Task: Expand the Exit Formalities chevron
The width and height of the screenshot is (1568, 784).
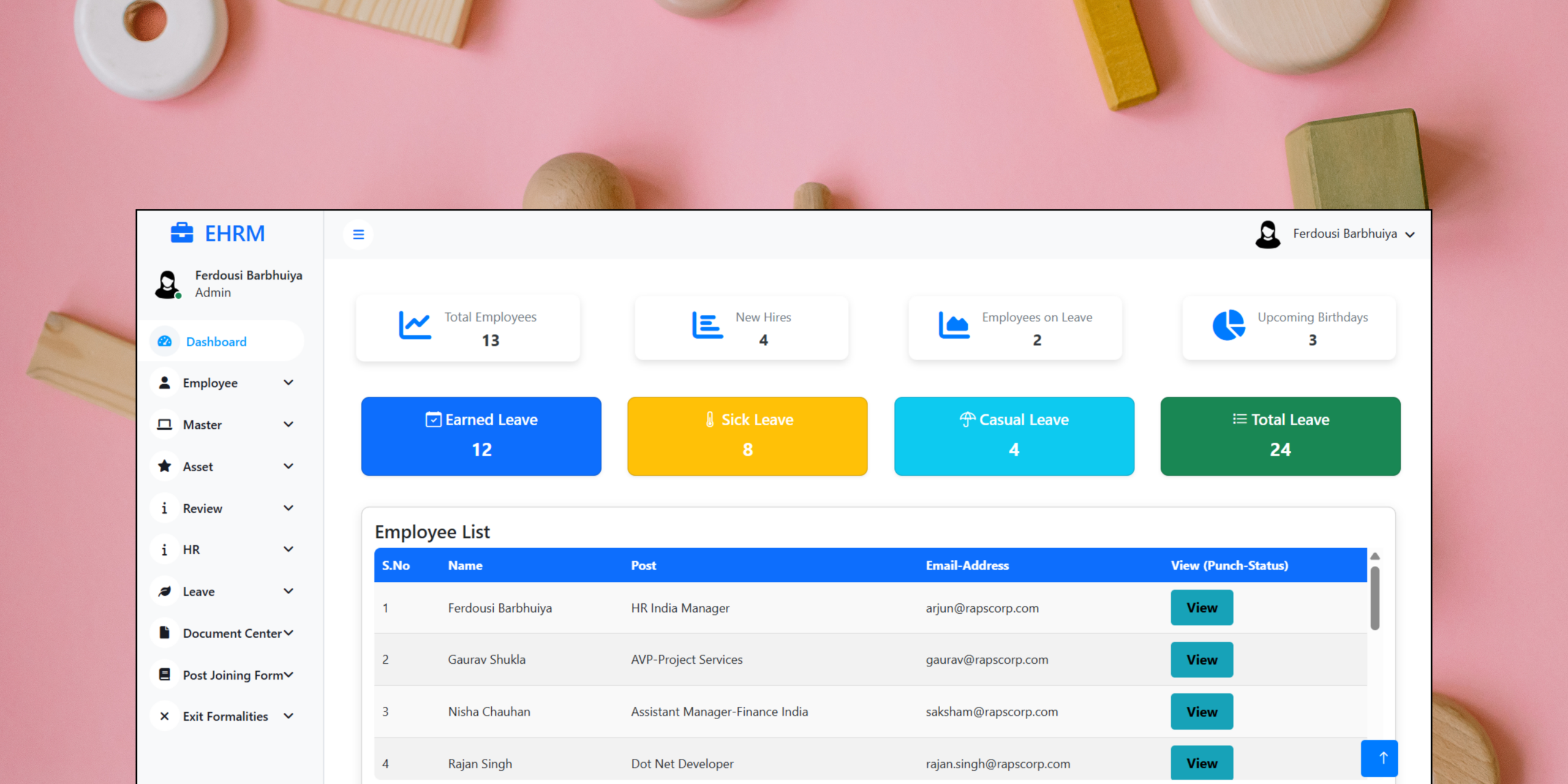Action: tap(288, 715)
